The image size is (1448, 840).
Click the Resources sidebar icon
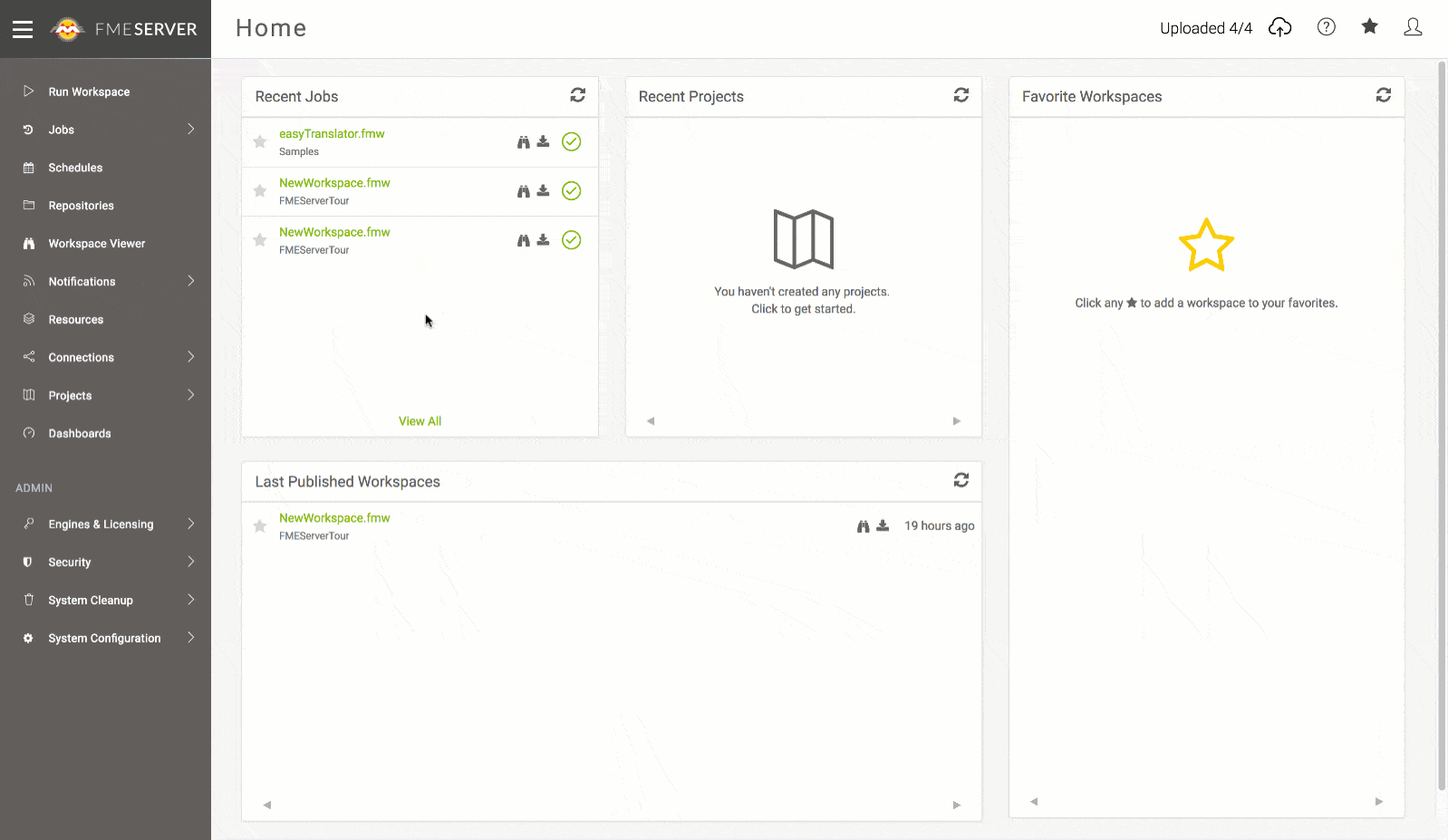click(29, 319)
